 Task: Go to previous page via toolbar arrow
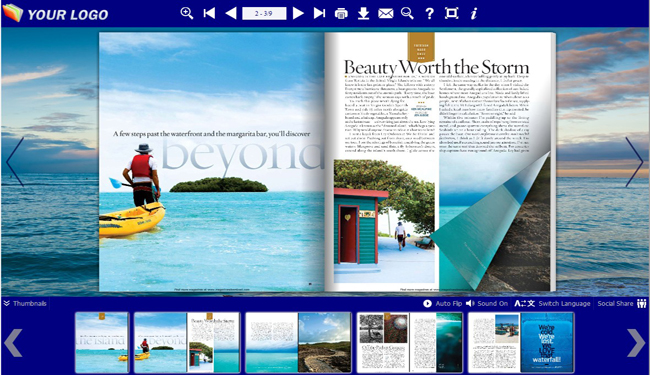(x=231, y=13)
